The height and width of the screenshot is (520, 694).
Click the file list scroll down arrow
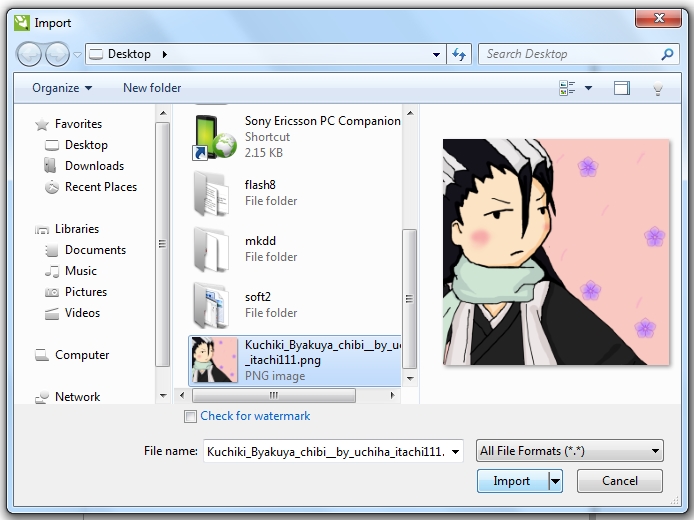point(410,378)
